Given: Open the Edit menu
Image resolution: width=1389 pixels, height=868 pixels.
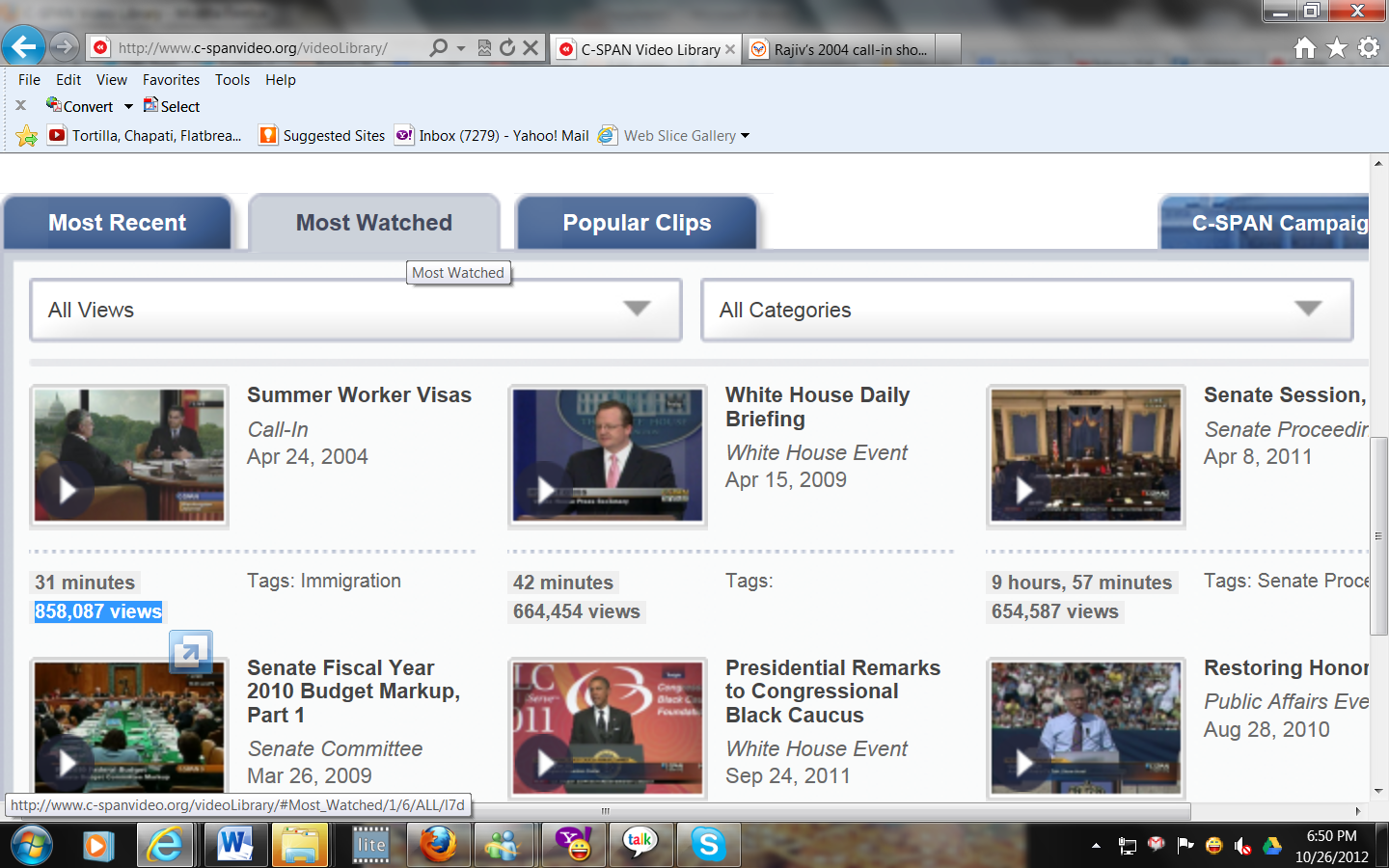Looking at the screenshot, I should pos(68,80).
